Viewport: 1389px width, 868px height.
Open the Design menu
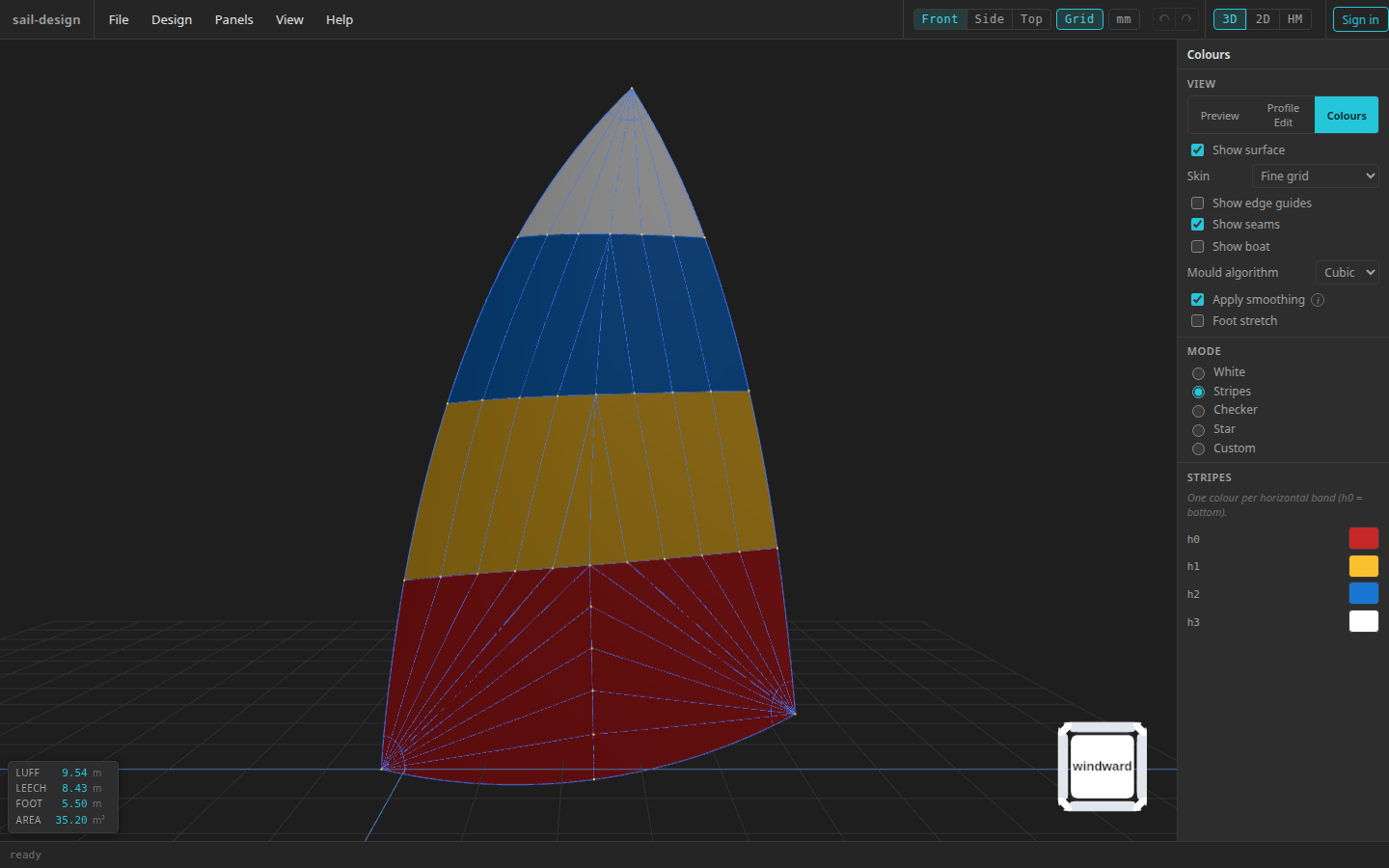tap(172, 19)
